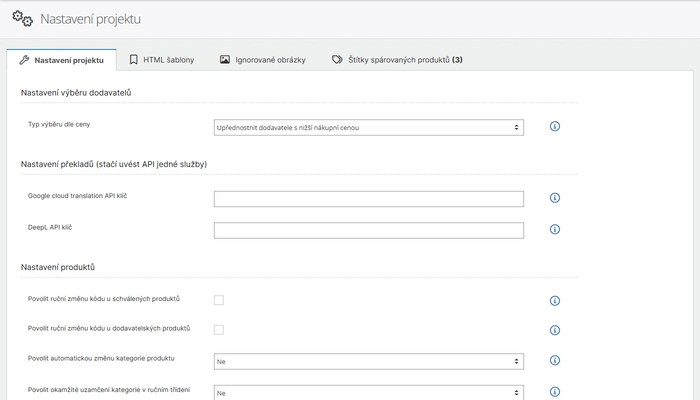
Task: Open Štítky spárovaných produktů tab
Action: point(397,60)
